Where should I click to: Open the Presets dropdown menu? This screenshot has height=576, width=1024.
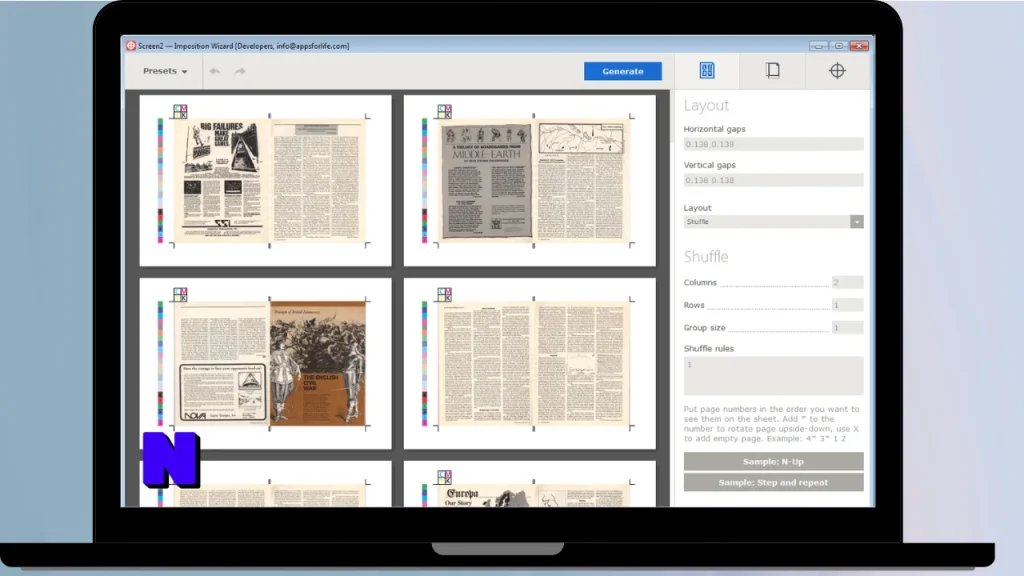coord(165,71)
